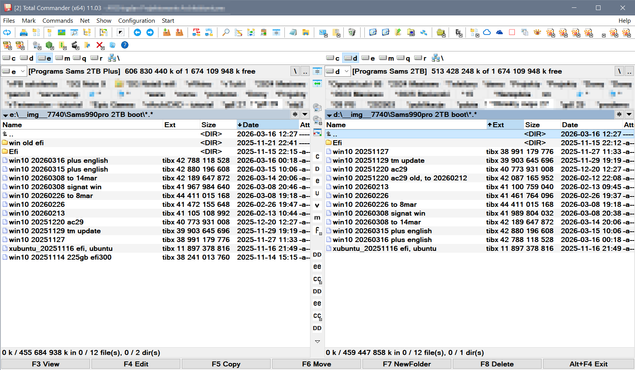
Task: Open the Mark menu
Action: click(x=29, y=21)
